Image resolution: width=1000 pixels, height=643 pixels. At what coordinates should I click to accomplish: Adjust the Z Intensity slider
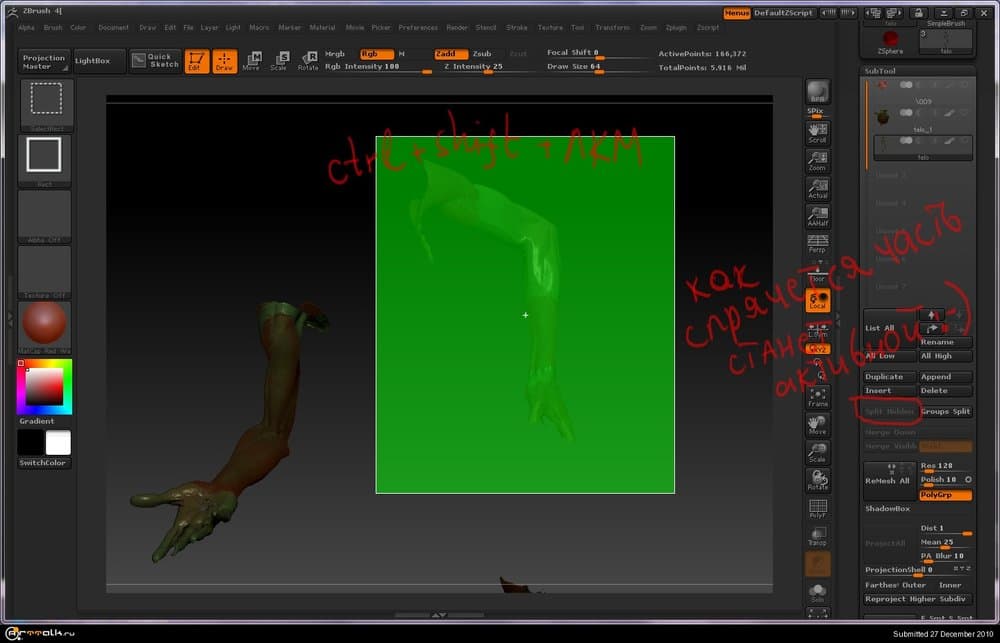point(472,67)
